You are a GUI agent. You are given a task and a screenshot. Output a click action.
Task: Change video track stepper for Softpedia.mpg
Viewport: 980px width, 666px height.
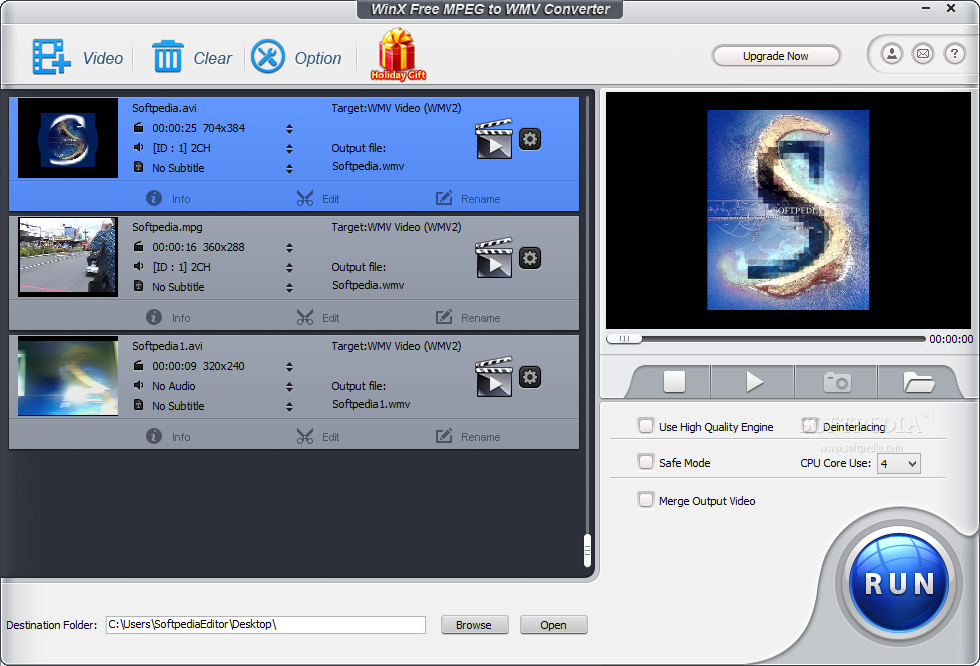pyautogui.click(x=289, y=247)
